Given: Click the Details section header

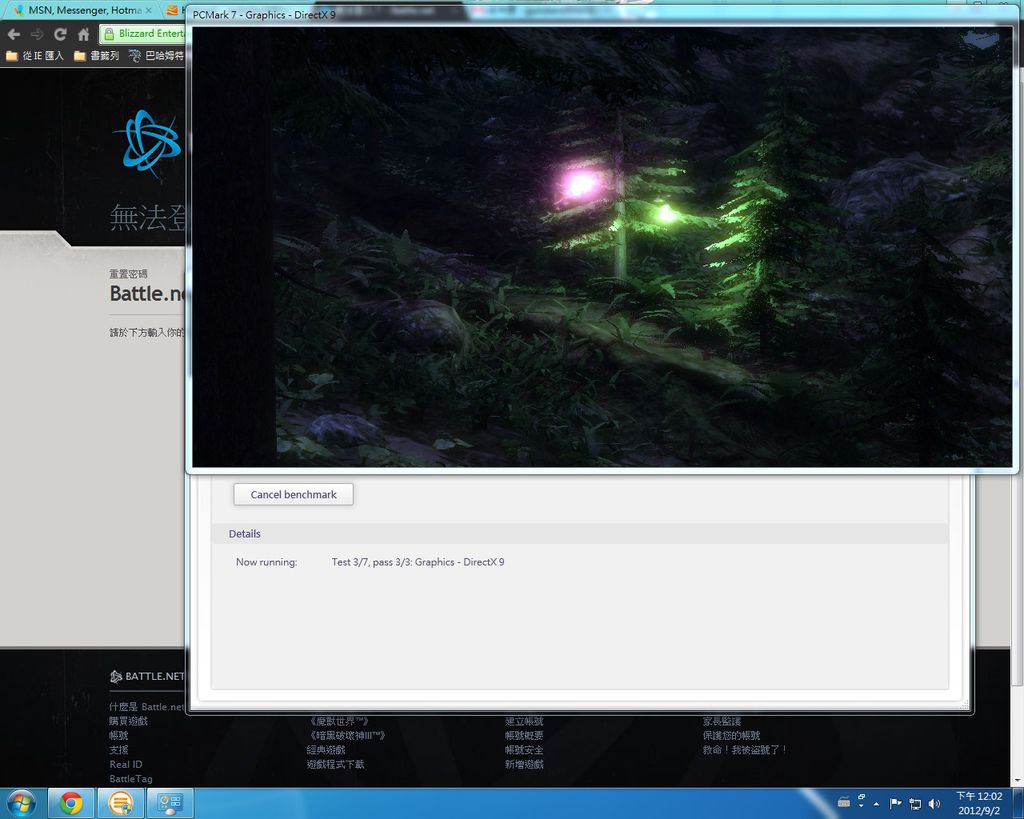Looking at the screenshot, I should point(580,534).
